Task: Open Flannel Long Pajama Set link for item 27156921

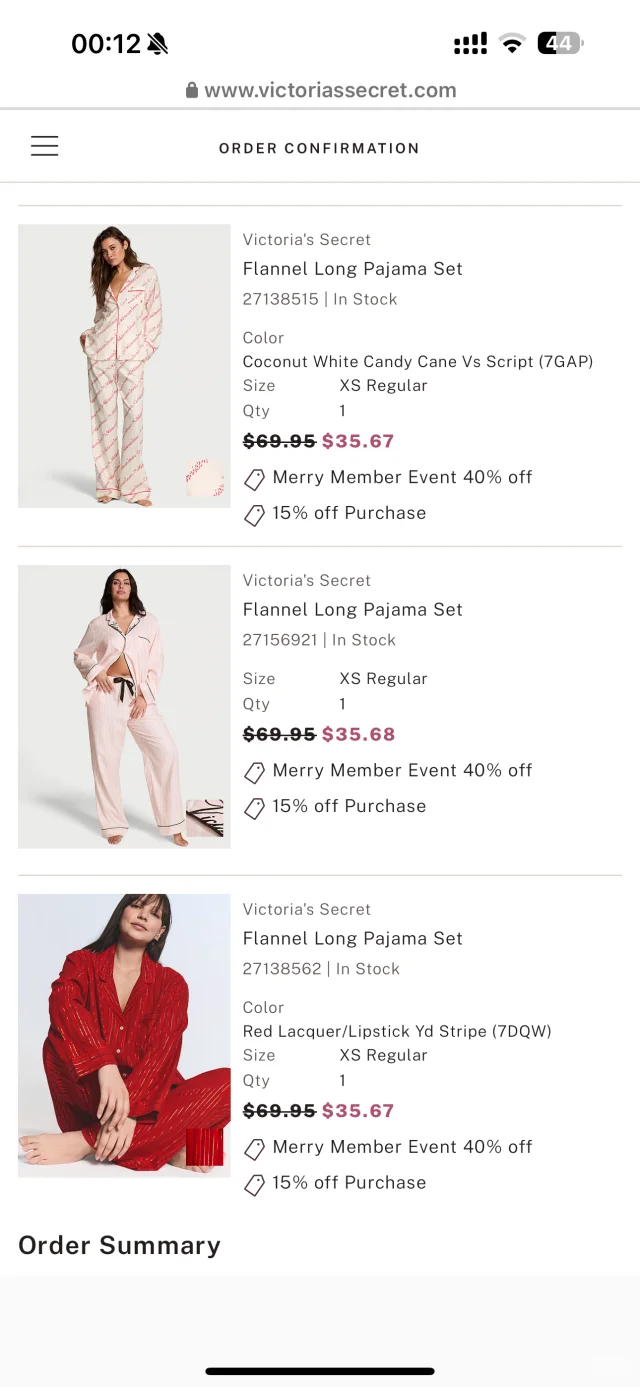Action: (x=352, y=610)
